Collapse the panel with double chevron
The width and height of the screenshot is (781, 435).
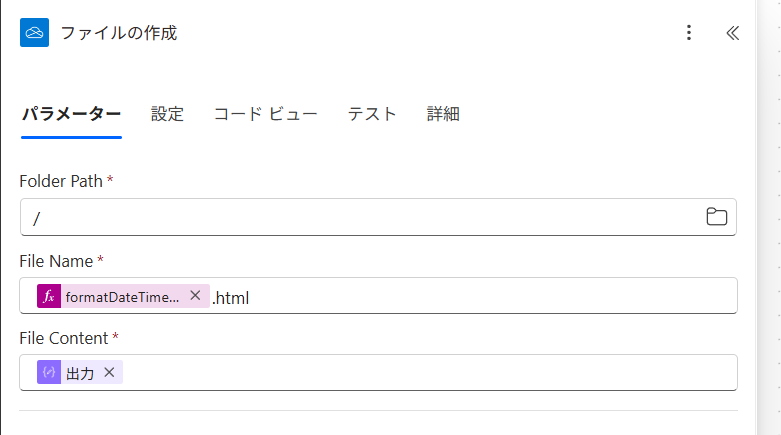coord(732,33)
